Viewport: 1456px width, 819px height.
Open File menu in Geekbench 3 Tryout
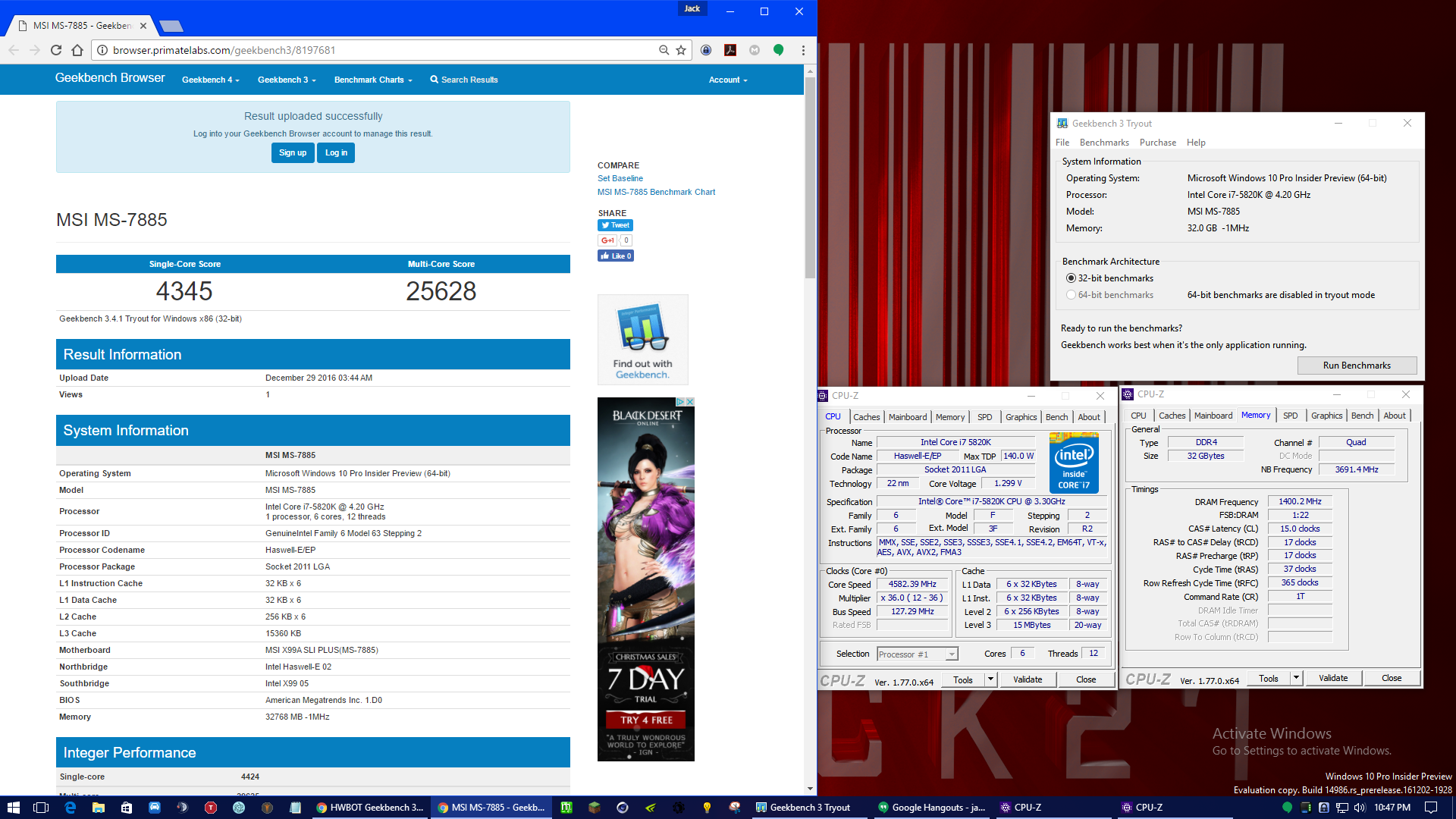1062,143
